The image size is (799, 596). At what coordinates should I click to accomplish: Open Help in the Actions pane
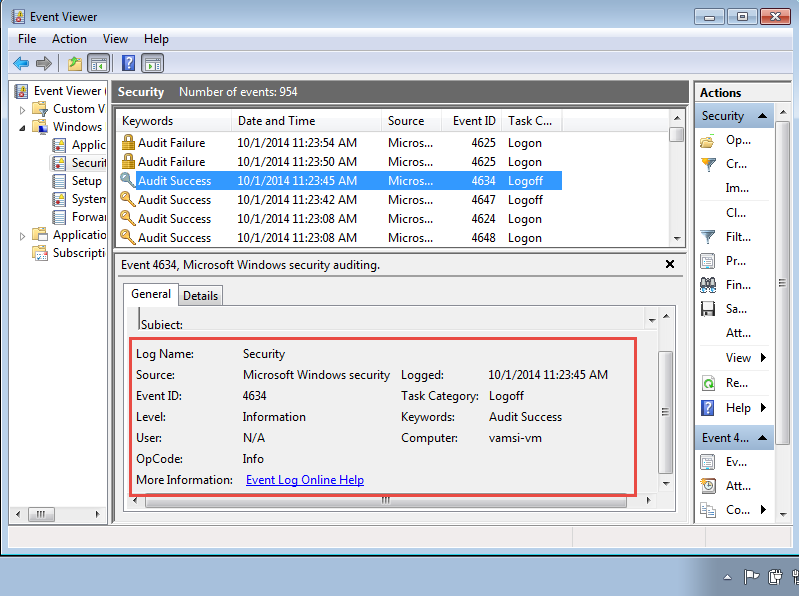[x=738, y=408]
